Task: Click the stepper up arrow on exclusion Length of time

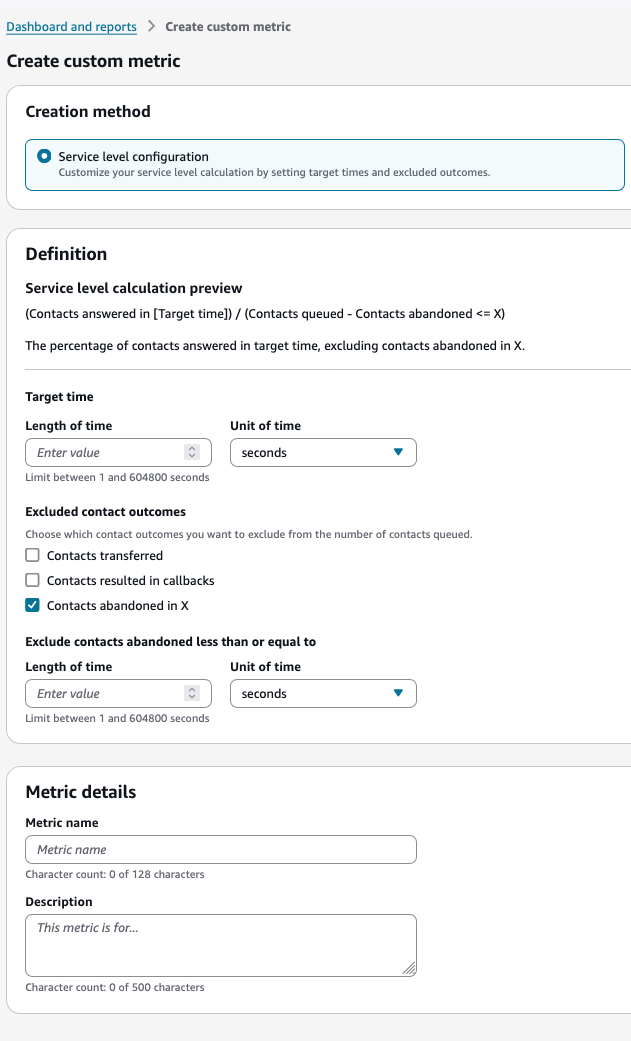Action: pos(192,689)
